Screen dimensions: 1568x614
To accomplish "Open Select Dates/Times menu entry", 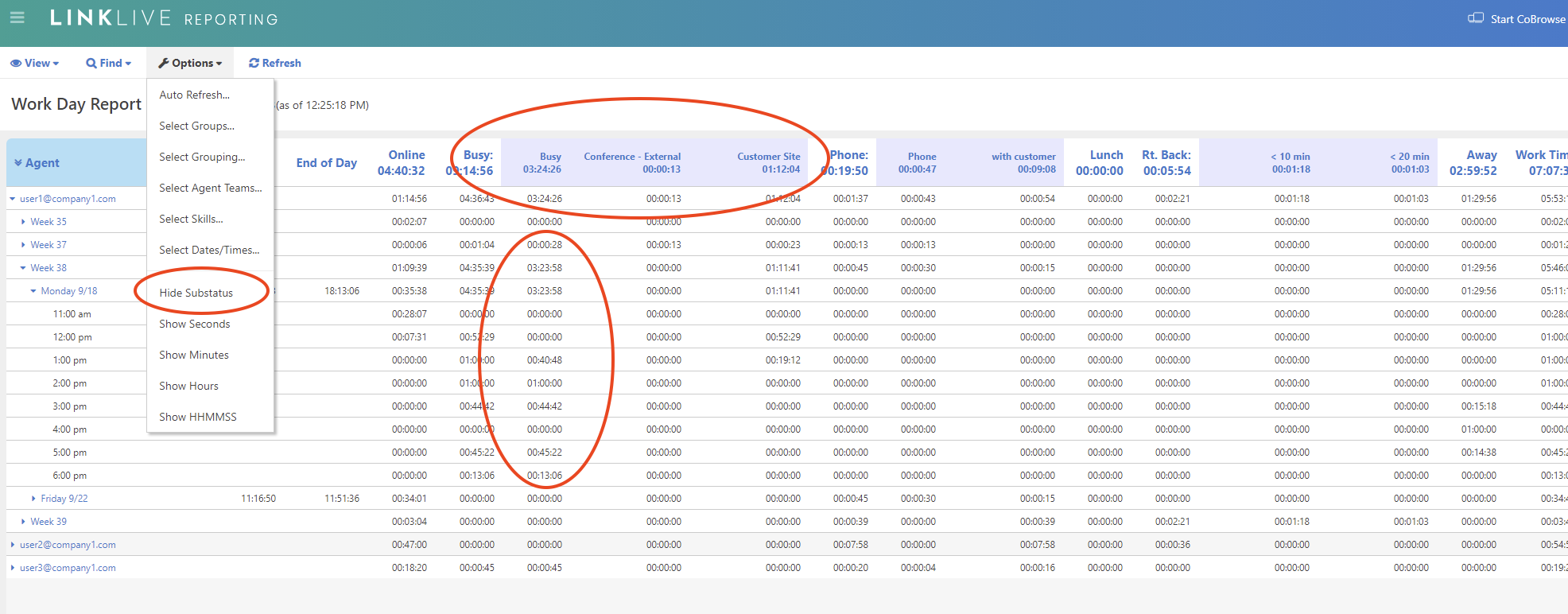I will pos(208,250).
